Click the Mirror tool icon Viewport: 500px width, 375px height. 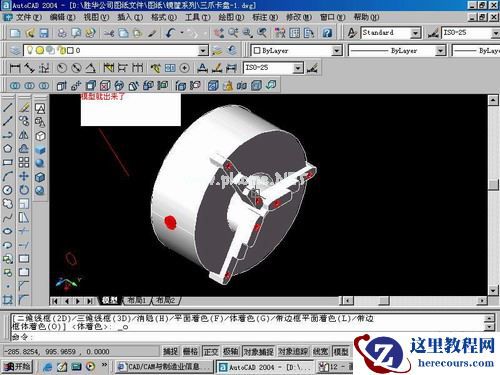(x=24, y=135)
